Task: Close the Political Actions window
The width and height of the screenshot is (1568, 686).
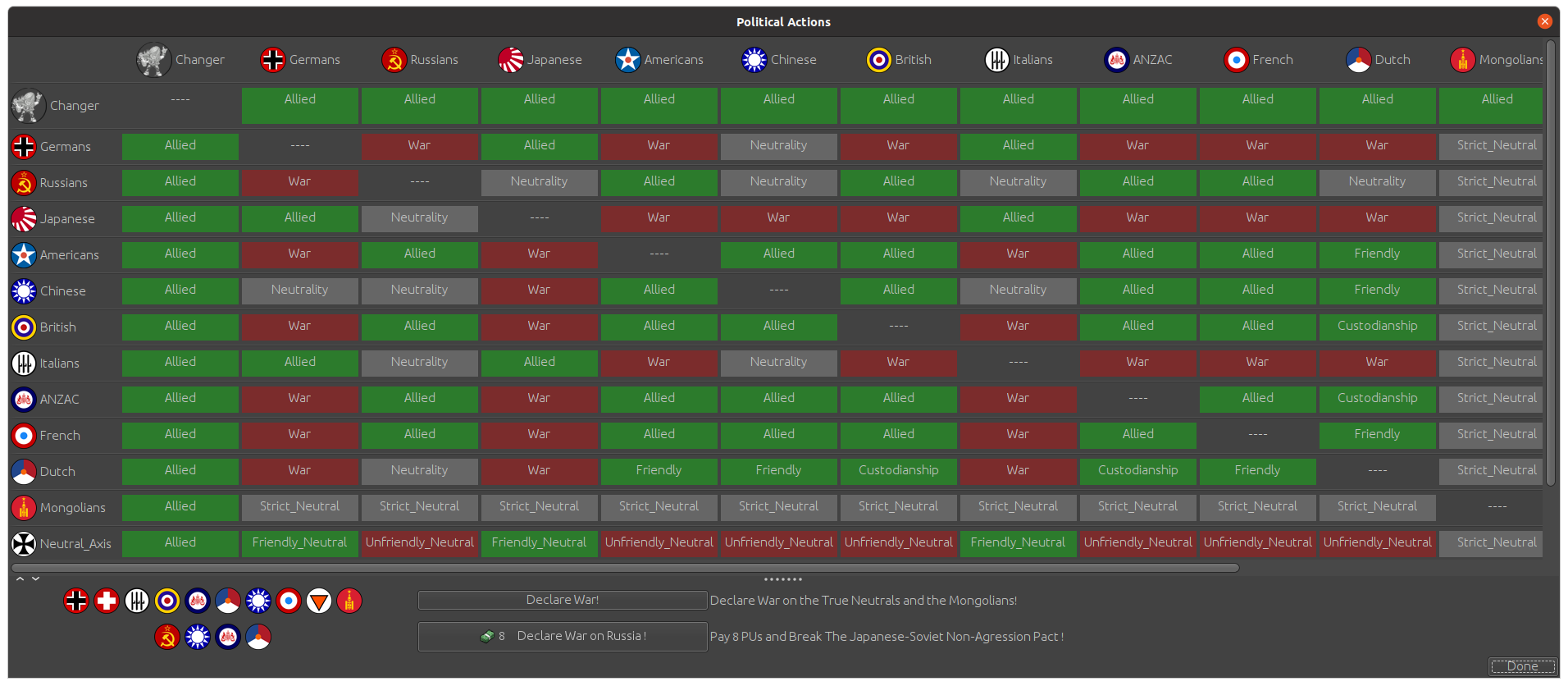Action: (1545, 21)
